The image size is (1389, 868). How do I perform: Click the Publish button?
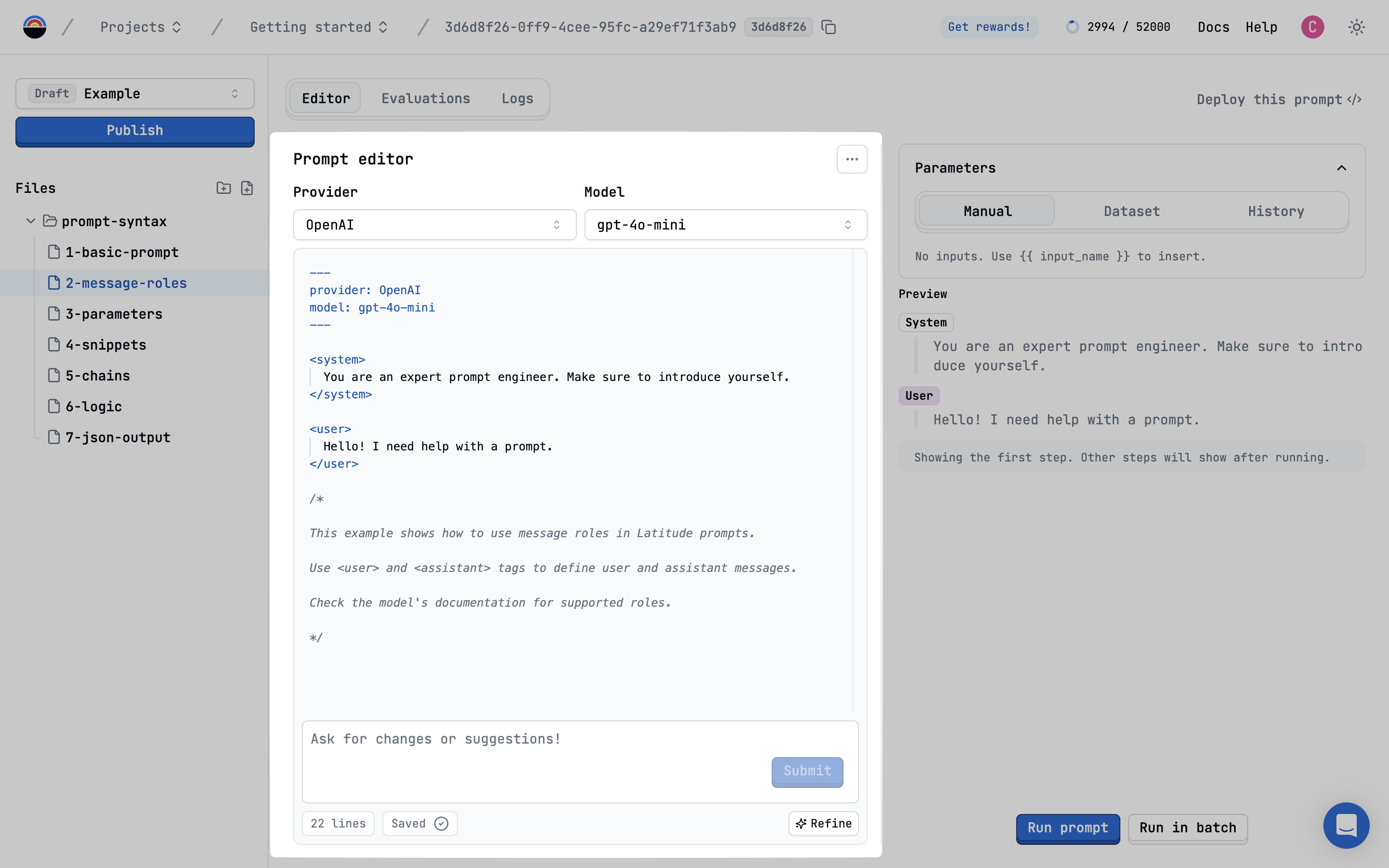135,131
